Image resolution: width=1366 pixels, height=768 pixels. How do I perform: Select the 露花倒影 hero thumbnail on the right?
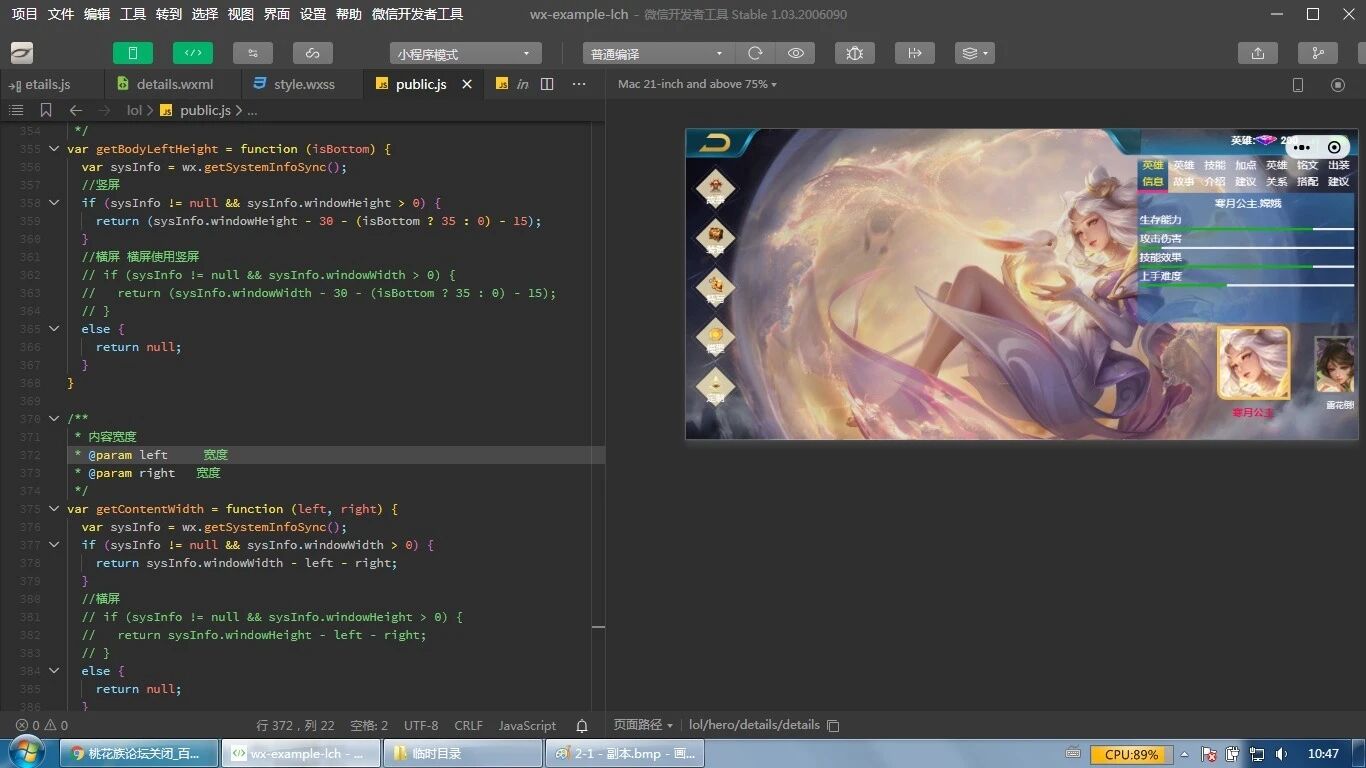tap(1336, 366)
